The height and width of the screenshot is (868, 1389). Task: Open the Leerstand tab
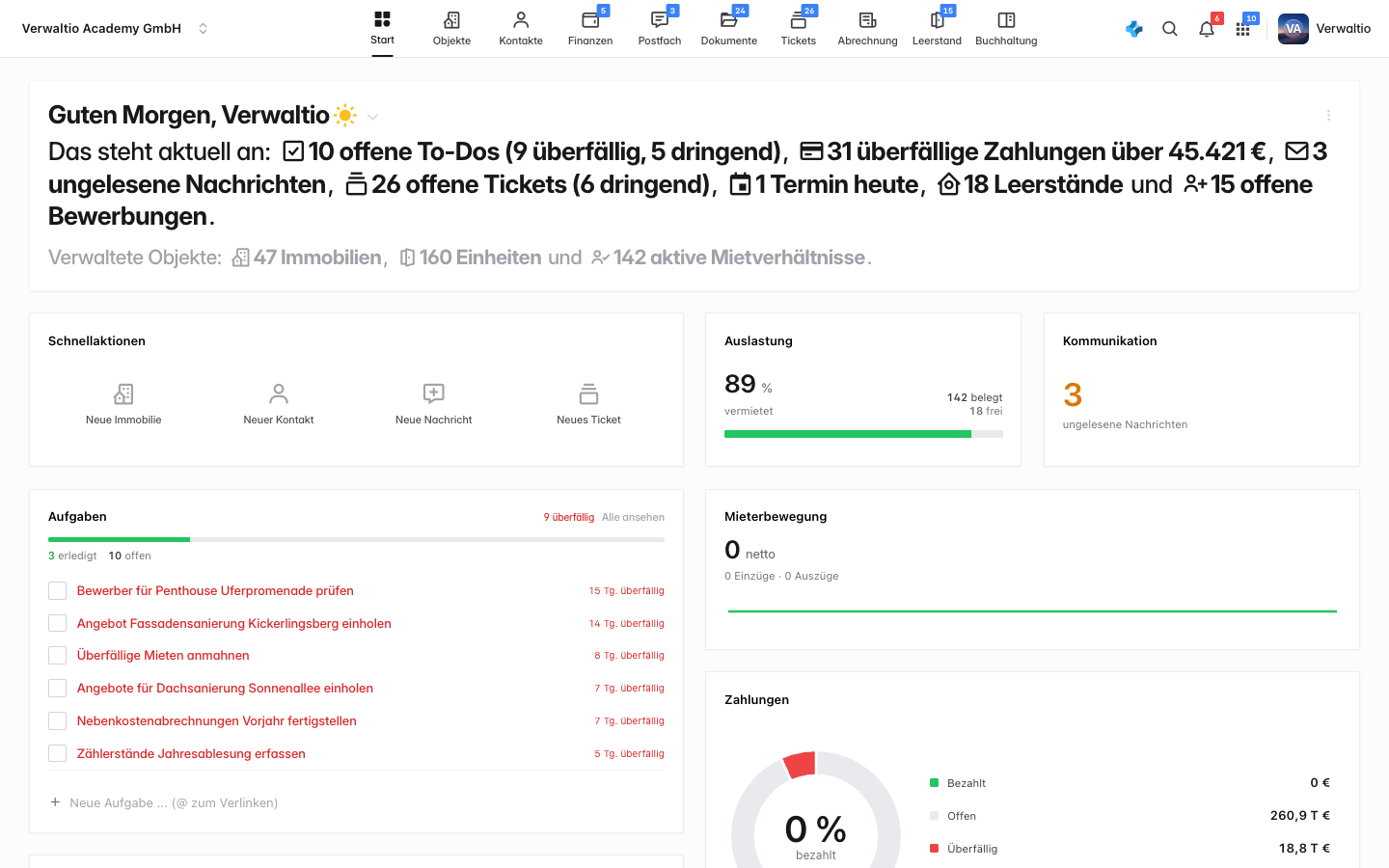pyautogui.click(x=938, y=29)
